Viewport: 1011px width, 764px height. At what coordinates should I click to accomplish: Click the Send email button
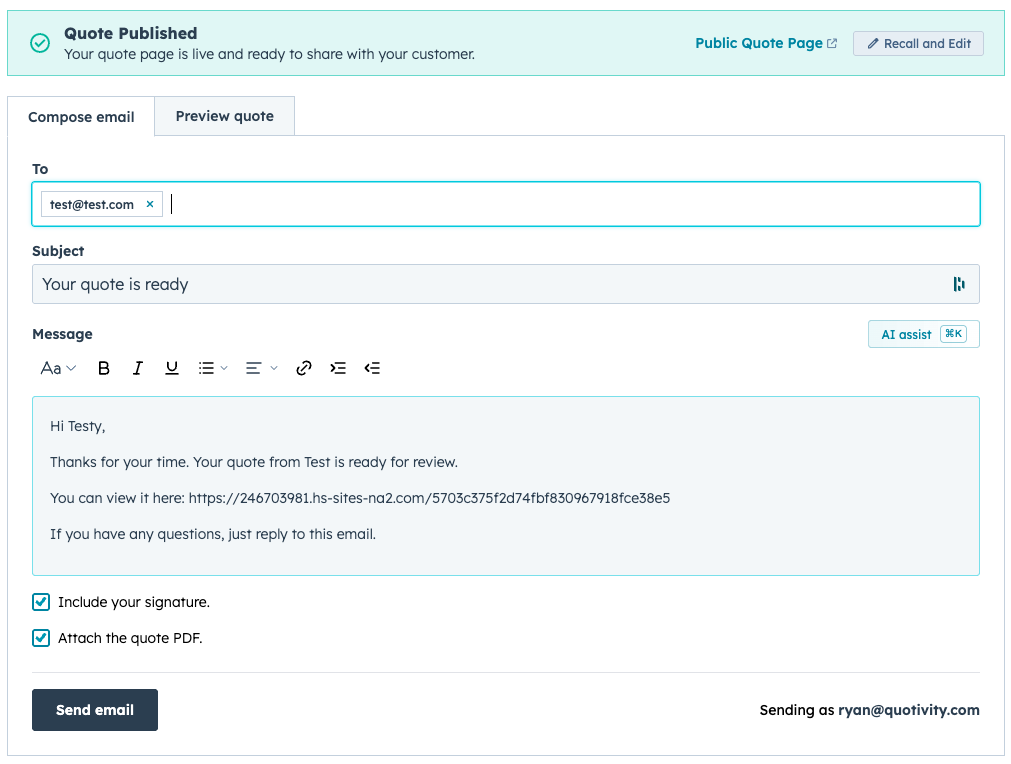tap(95, 710)
